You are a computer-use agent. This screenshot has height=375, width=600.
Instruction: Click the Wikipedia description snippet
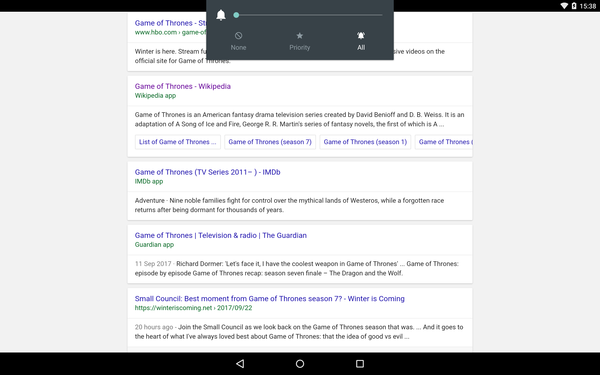(x=299, y=119)
